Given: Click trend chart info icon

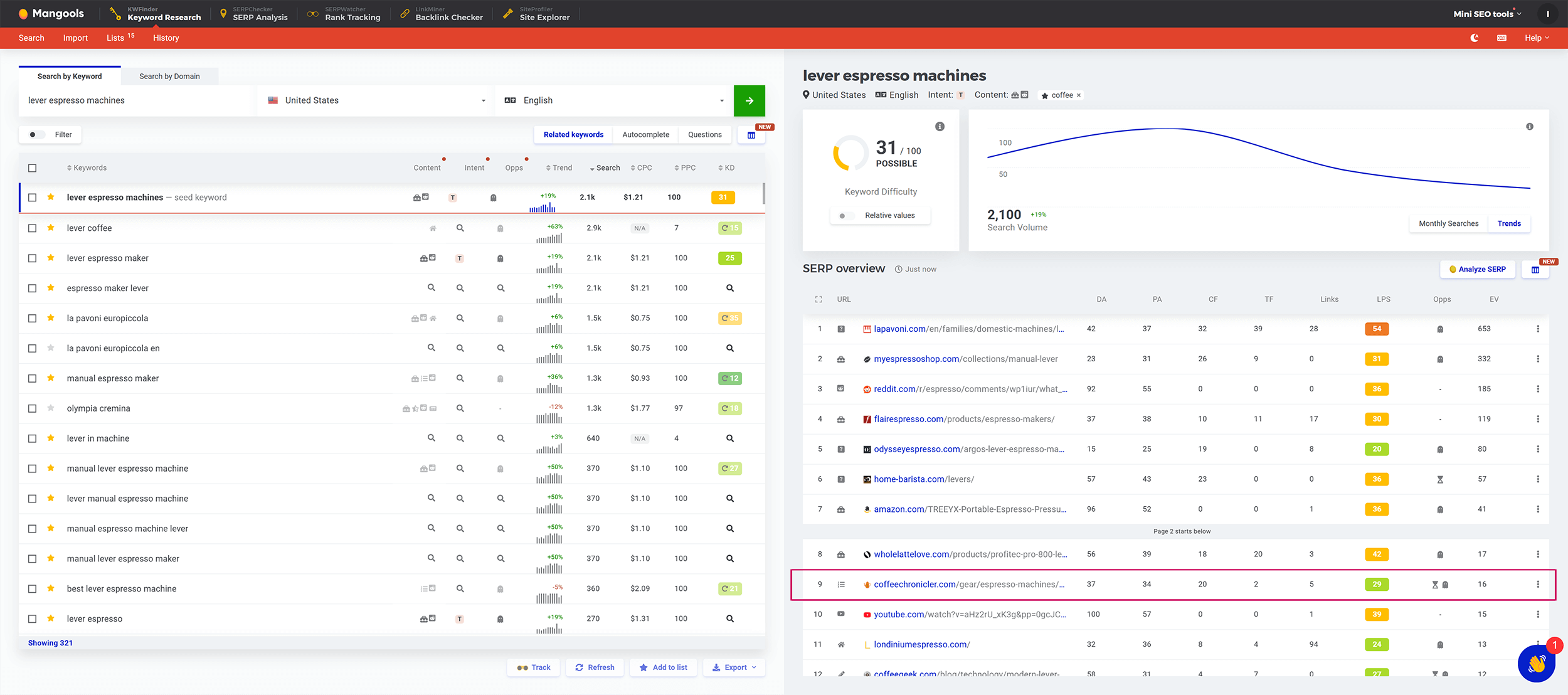Looking at the screenshot, I should tap(1530, 127).
